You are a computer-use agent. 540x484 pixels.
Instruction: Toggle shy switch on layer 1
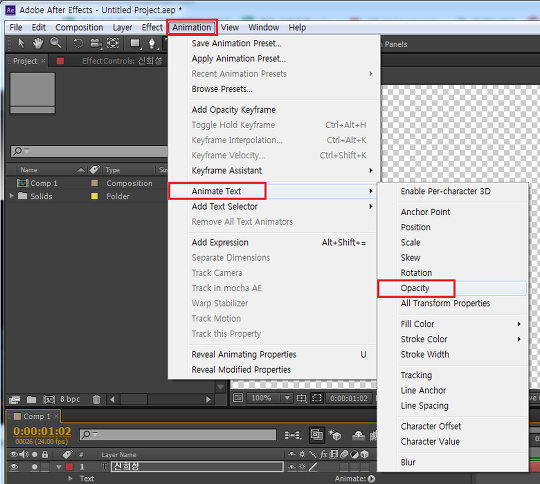[x=292, y=467]
